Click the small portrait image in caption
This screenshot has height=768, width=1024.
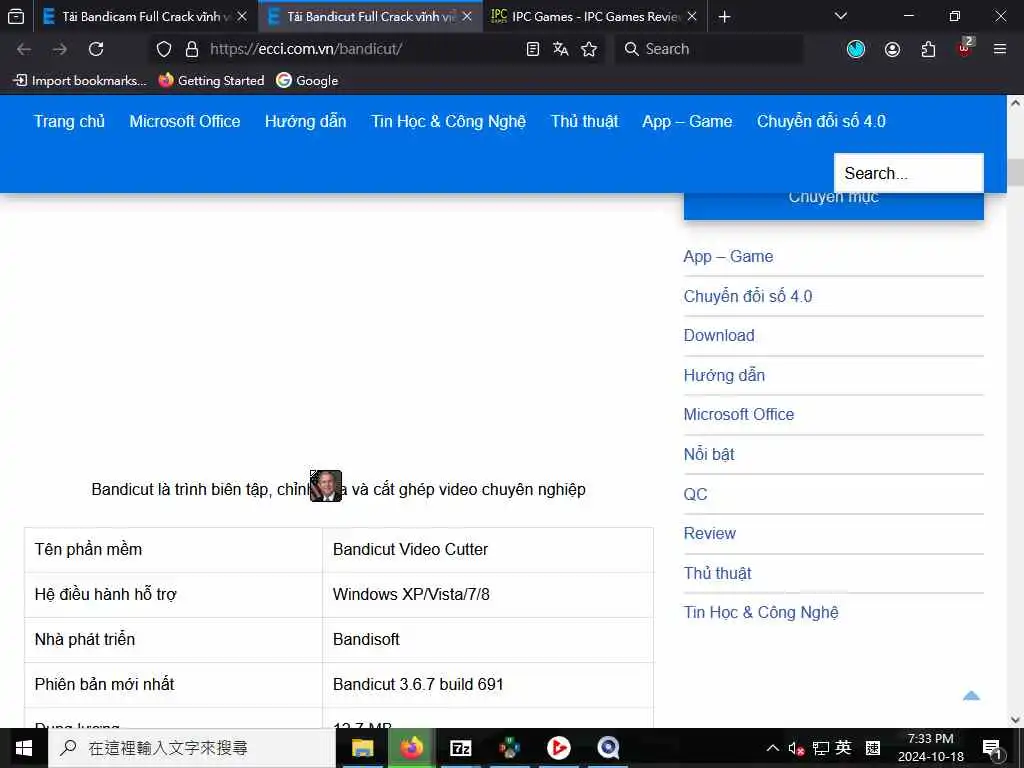pos(326,486)
